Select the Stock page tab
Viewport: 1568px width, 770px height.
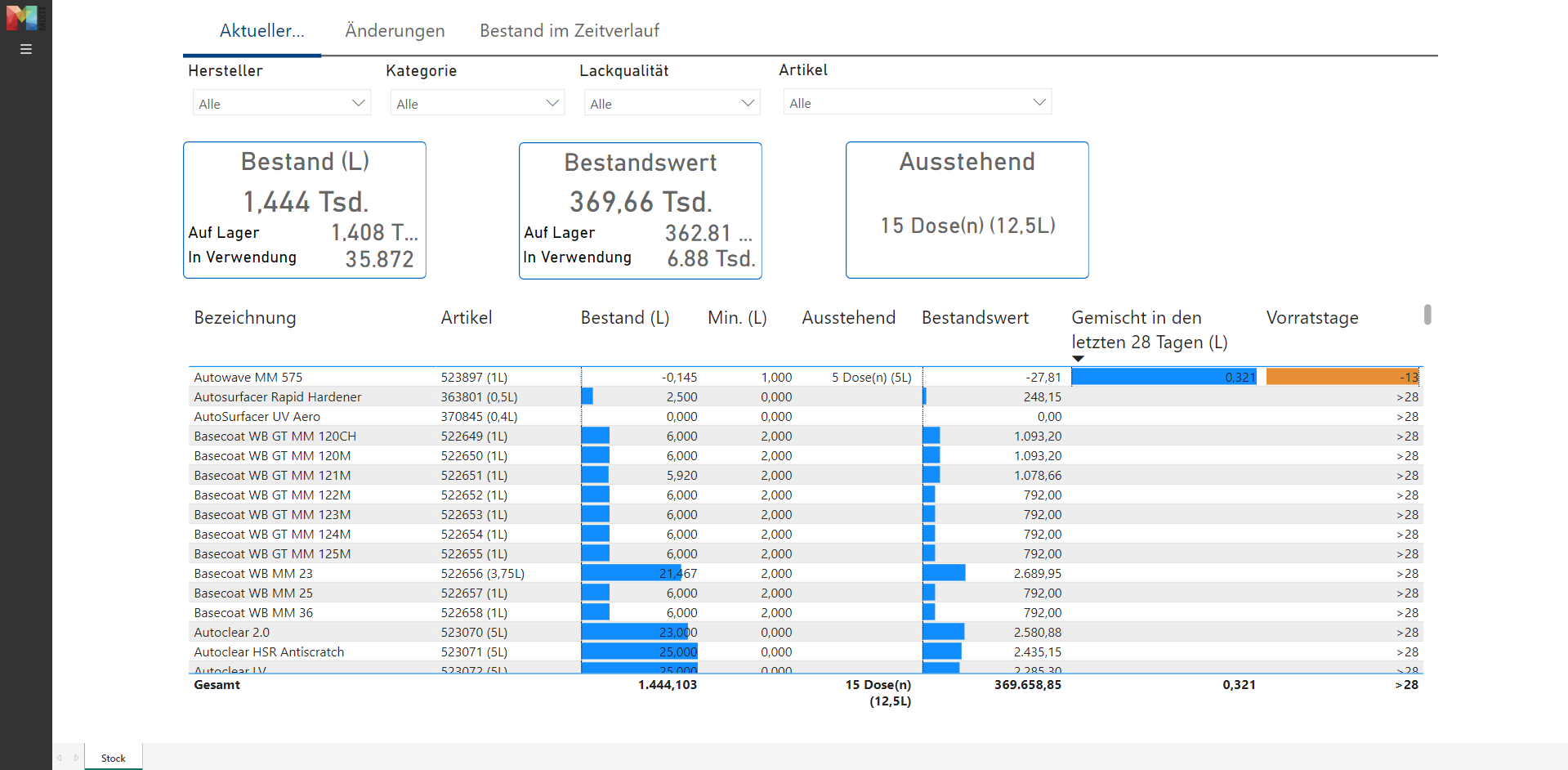(x=114, y=758)
